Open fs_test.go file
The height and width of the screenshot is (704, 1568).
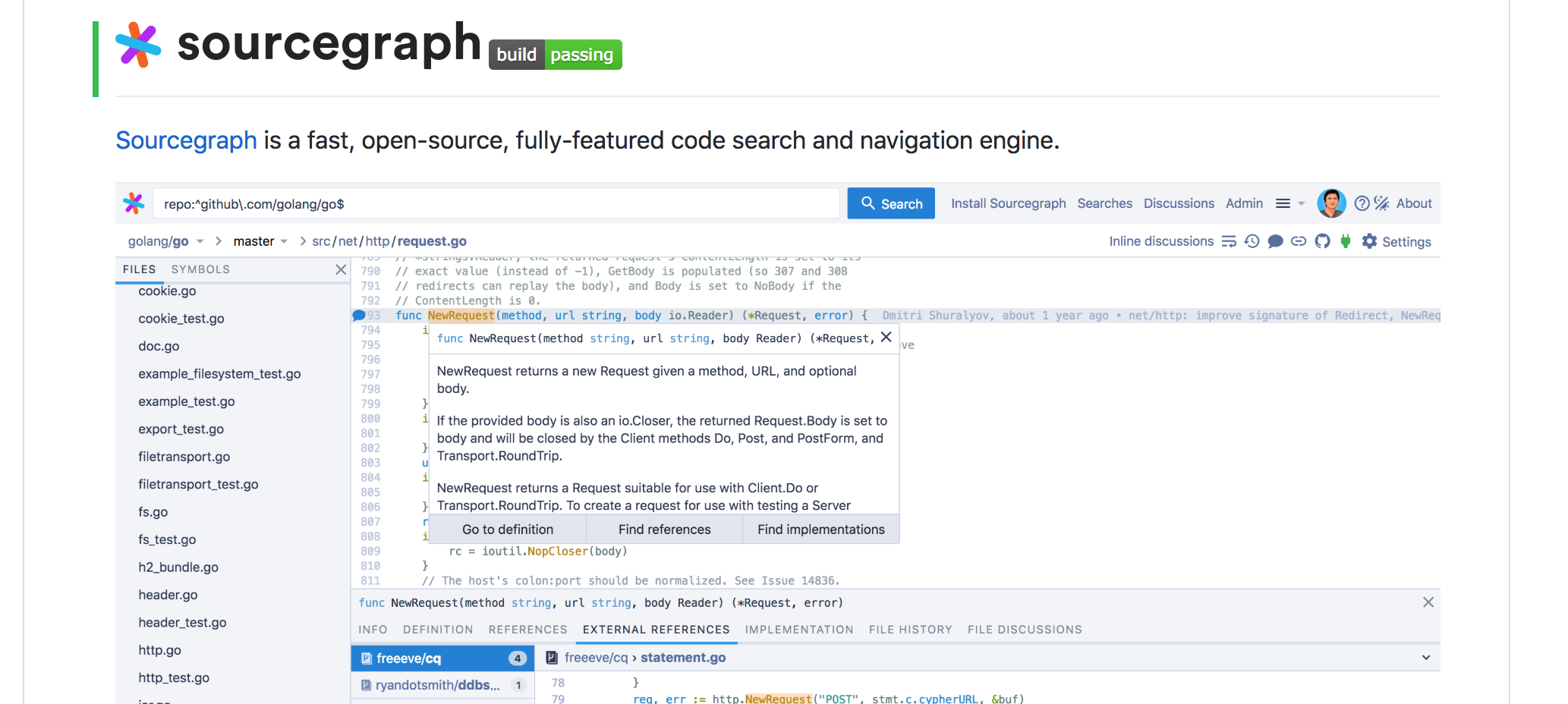[x=167, y=539]
